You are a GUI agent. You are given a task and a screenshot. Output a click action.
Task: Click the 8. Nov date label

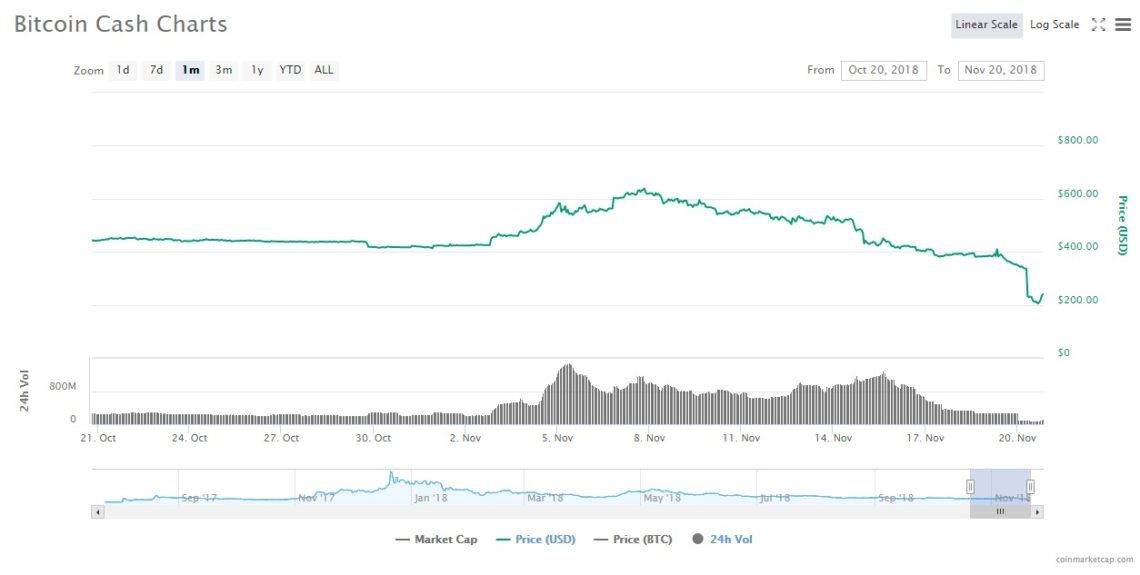tap(647, 438)
